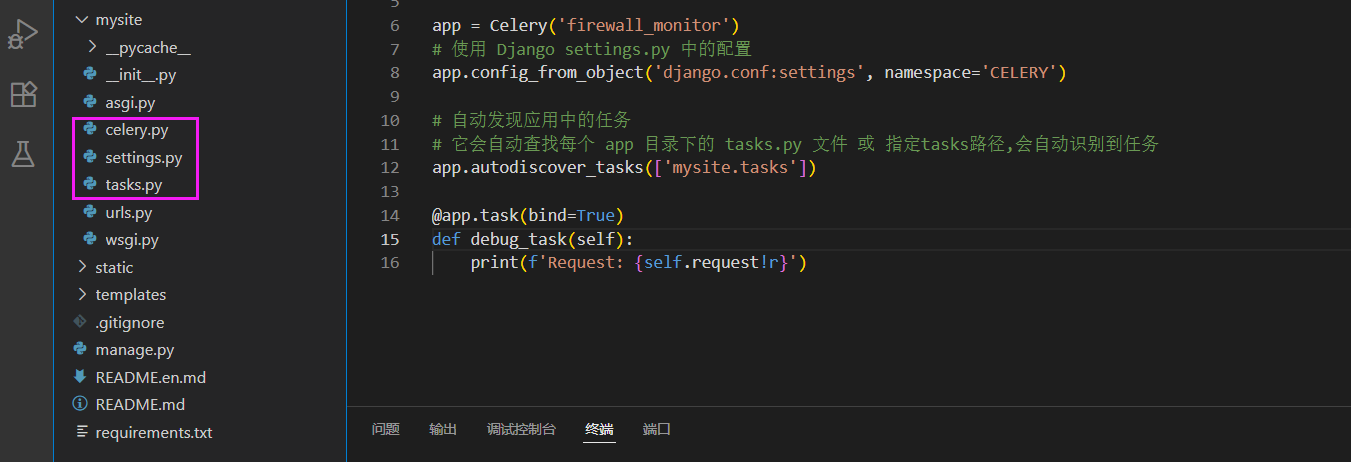Switch to the 输出 panel tab
Viewport: 1351px width, 462px height.
pos(443,429)
